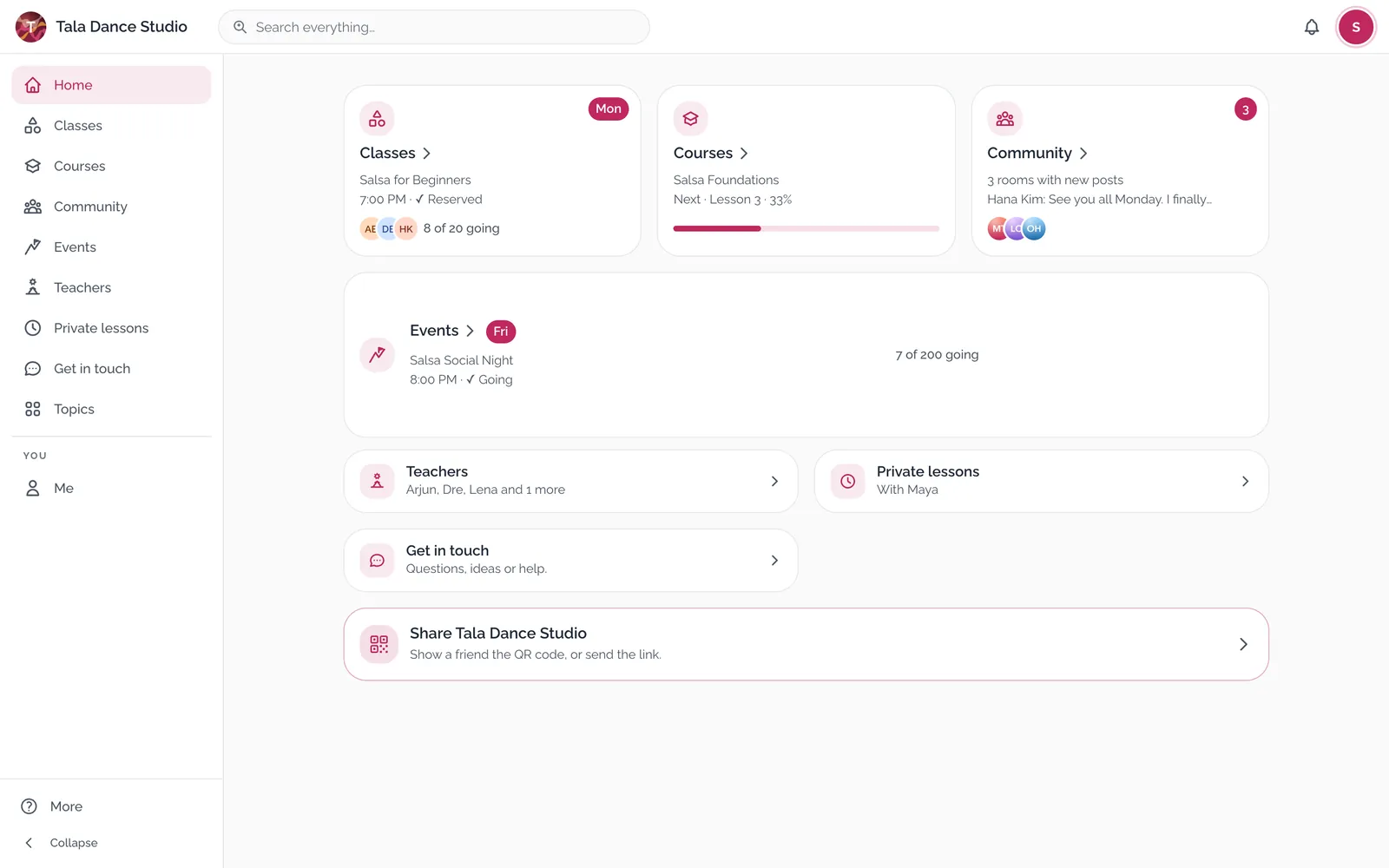Click the Classes card icon

[377, 119]
